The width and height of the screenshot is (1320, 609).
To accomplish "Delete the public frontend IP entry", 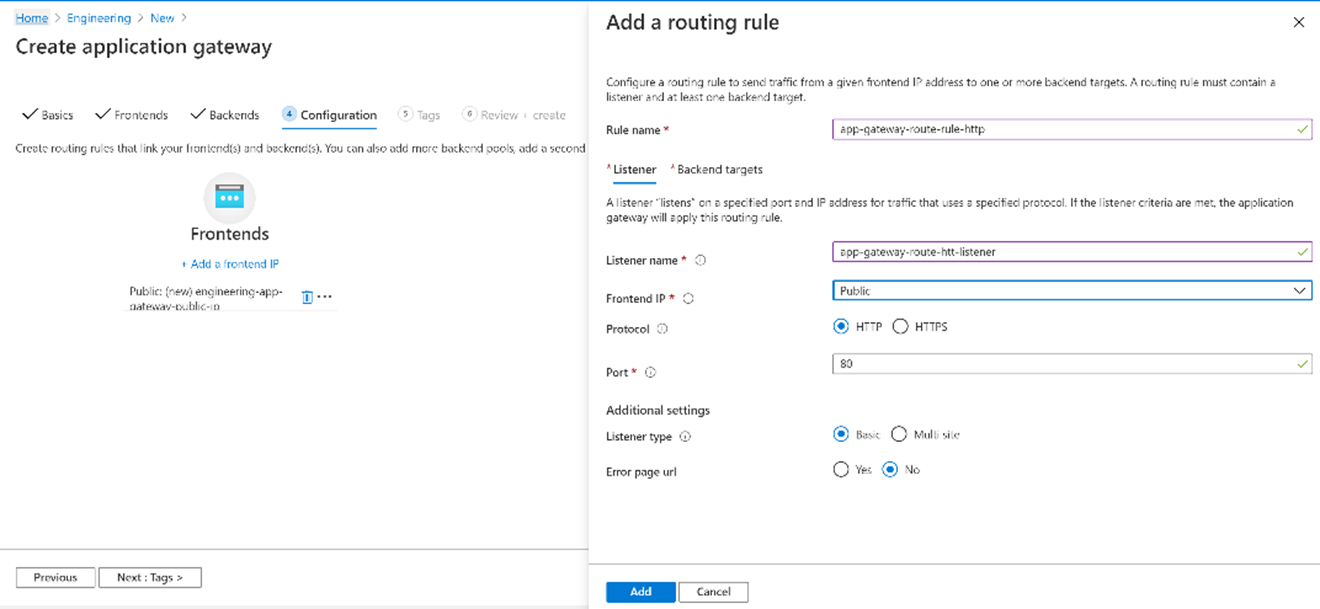I will 307,297.
